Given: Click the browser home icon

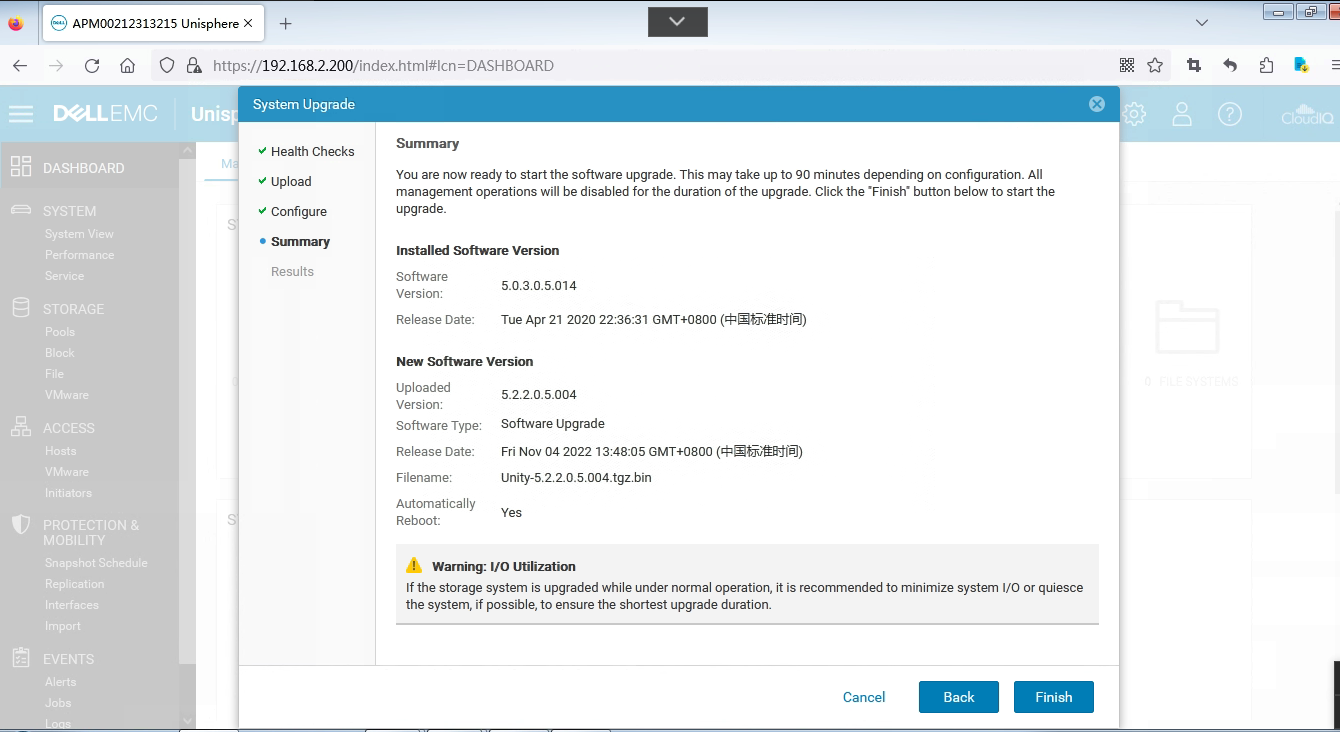Looking at the screenshot, I should (x=127, y=66).
